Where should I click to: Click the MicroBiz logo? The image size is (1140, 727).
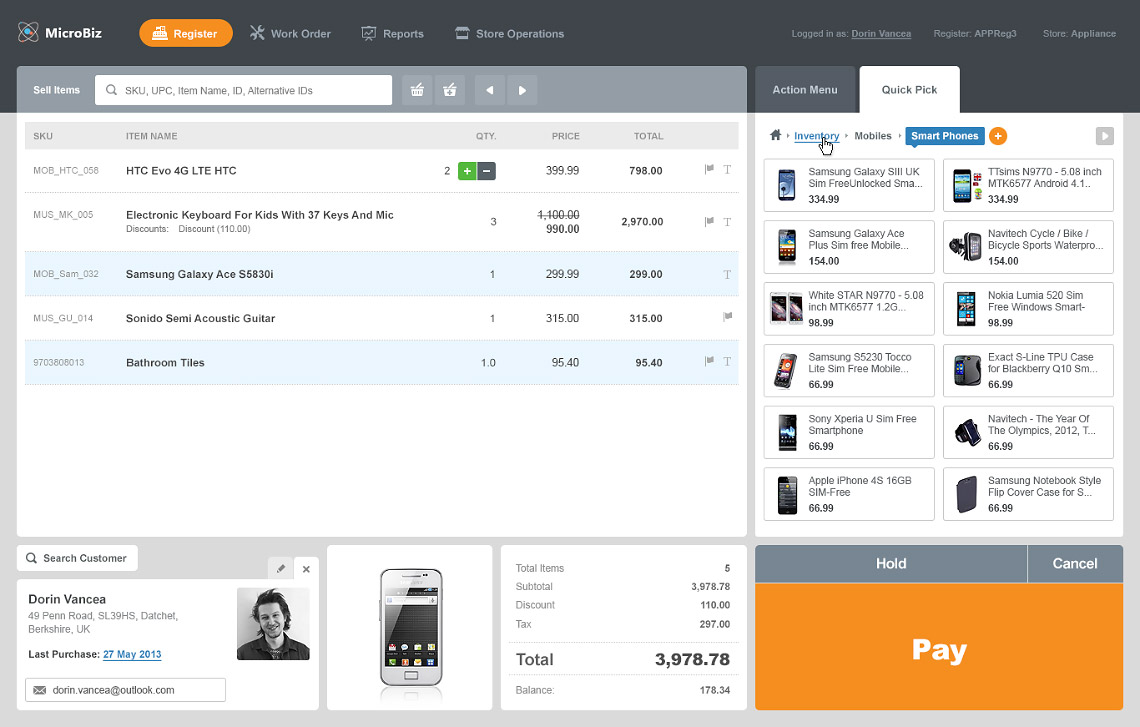(x=60, y=33)
